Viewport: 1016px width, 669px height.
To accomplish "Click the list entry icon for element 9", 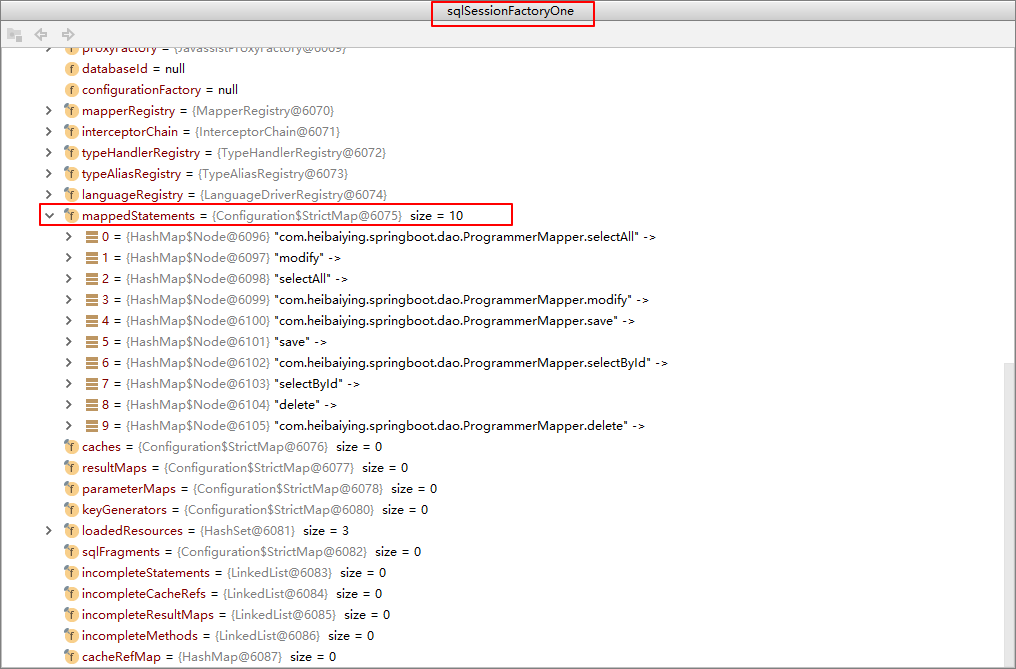I will [x=92, y=426].
